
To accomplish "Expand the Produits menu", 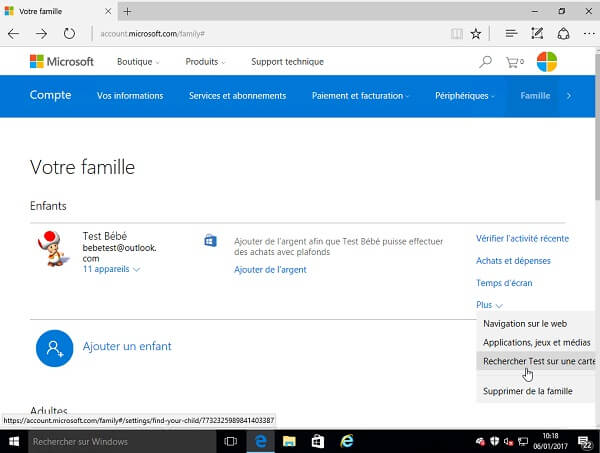I will pos(205,62).
